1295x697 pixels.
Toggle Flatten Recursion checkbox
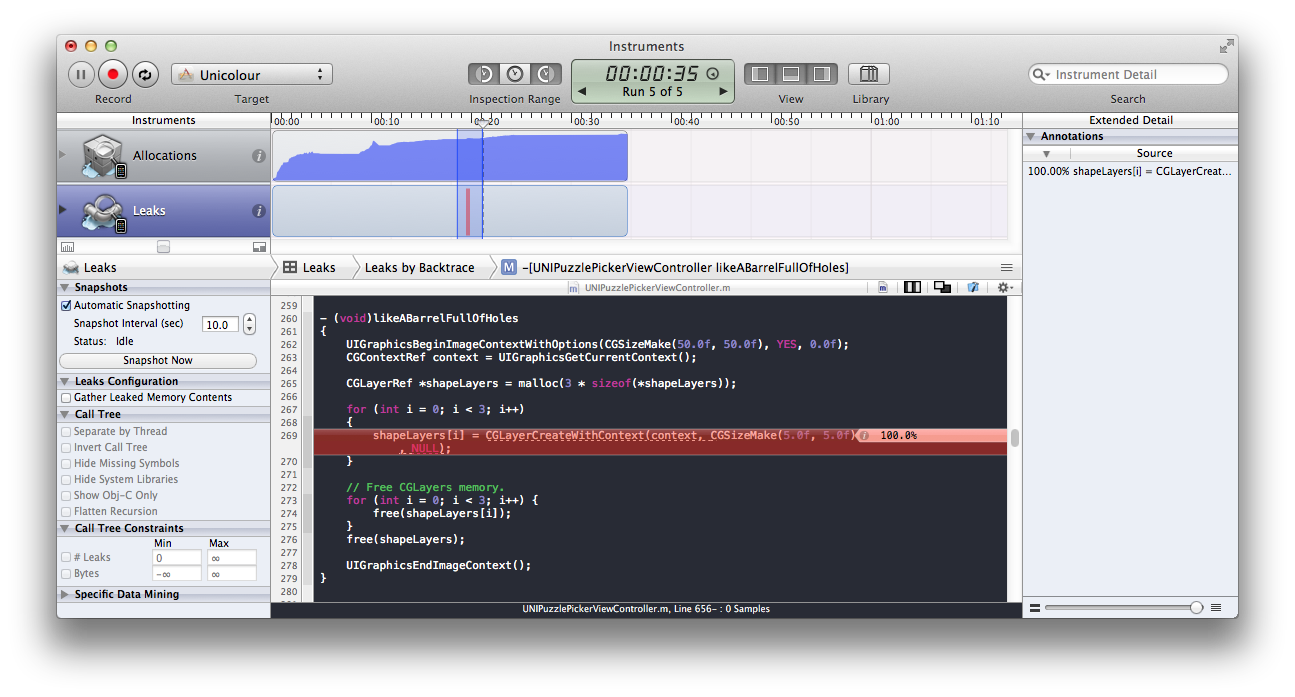(66, 512)
